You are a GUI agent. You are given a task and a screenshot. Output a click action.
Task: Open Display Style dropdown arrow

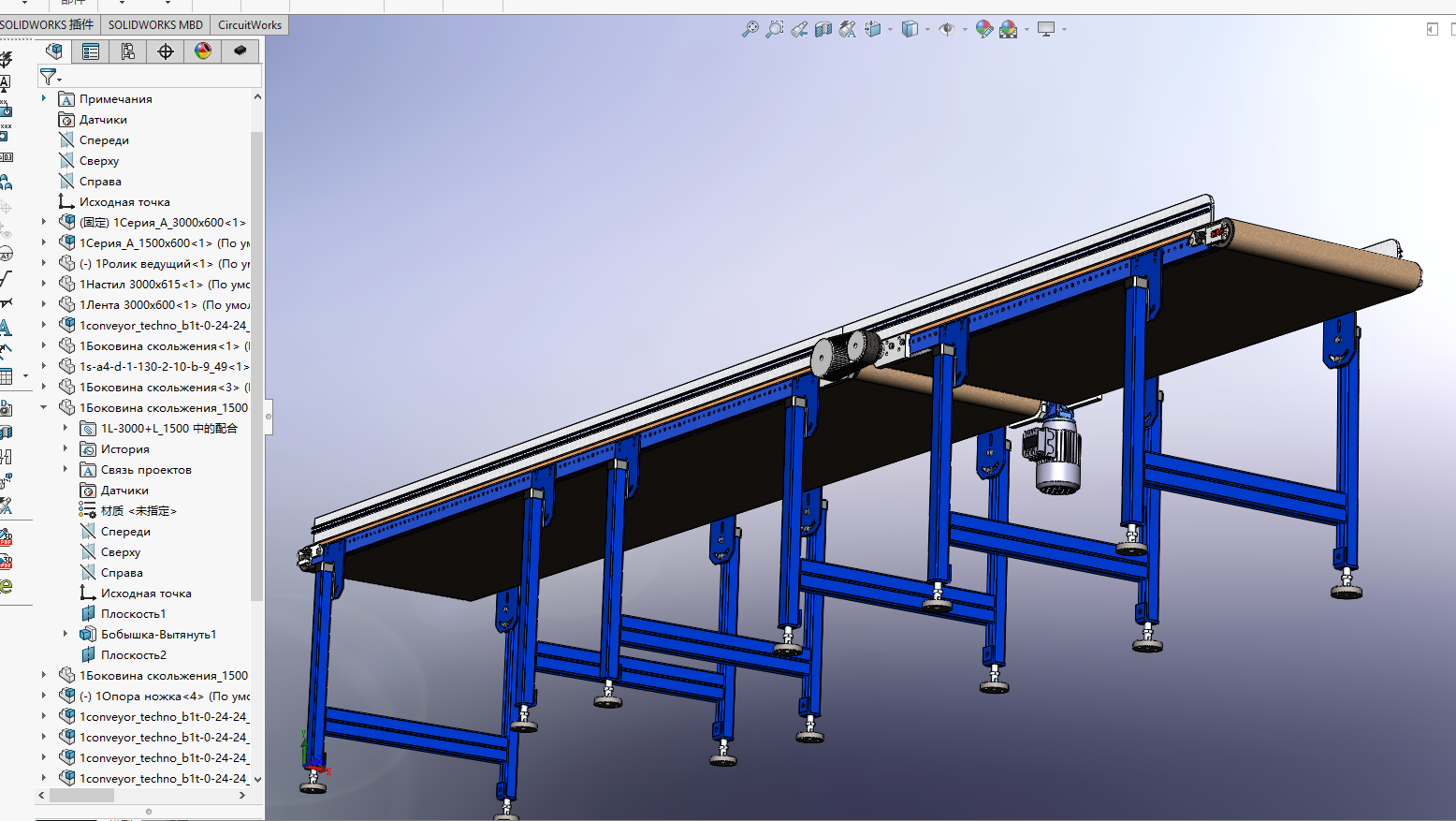927,29
